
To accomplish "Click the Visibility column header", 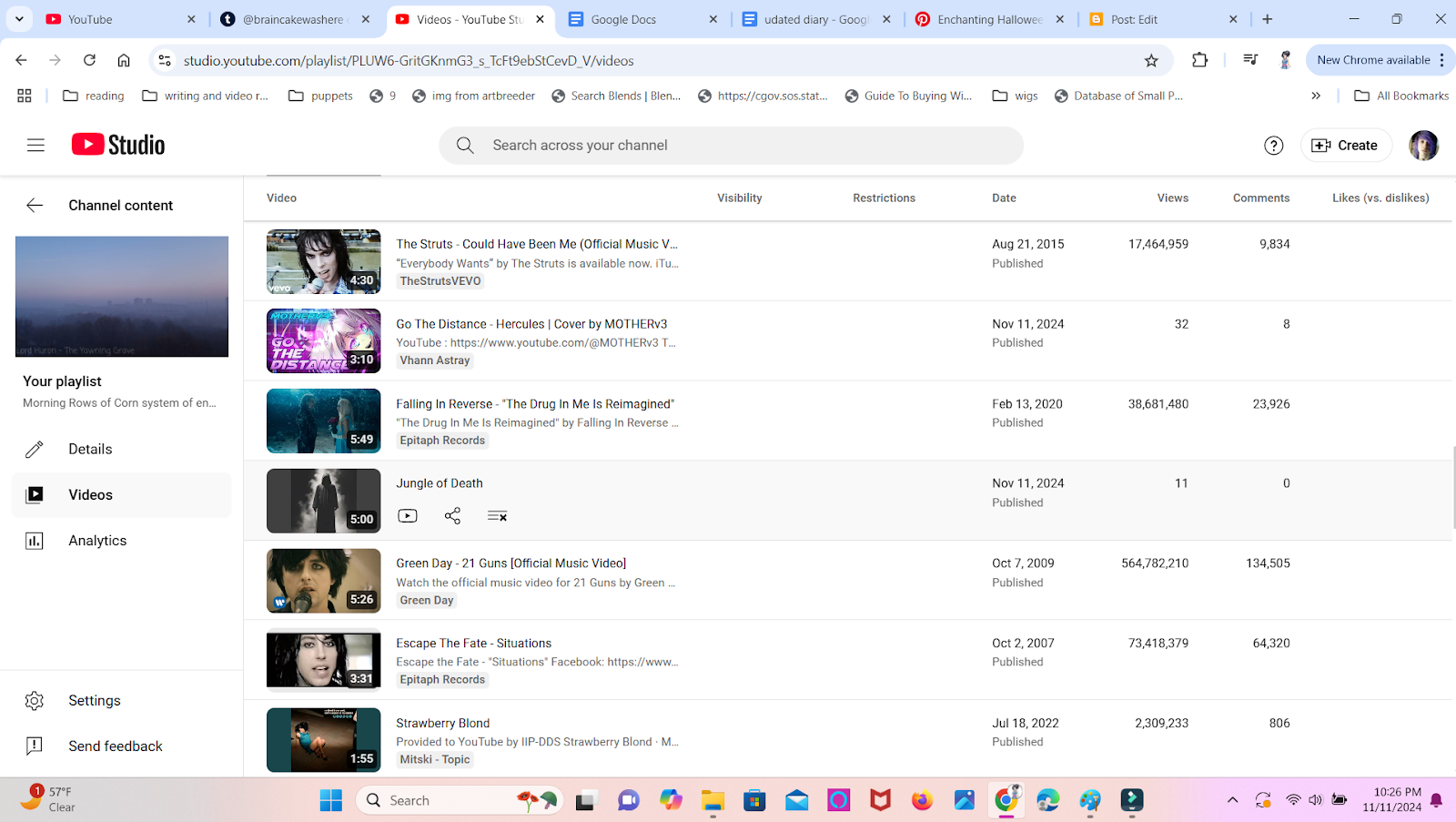I will point(739,198).
